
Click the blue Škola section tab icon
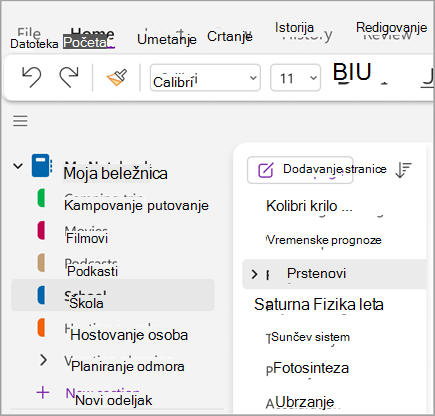(x=41, y=295)
